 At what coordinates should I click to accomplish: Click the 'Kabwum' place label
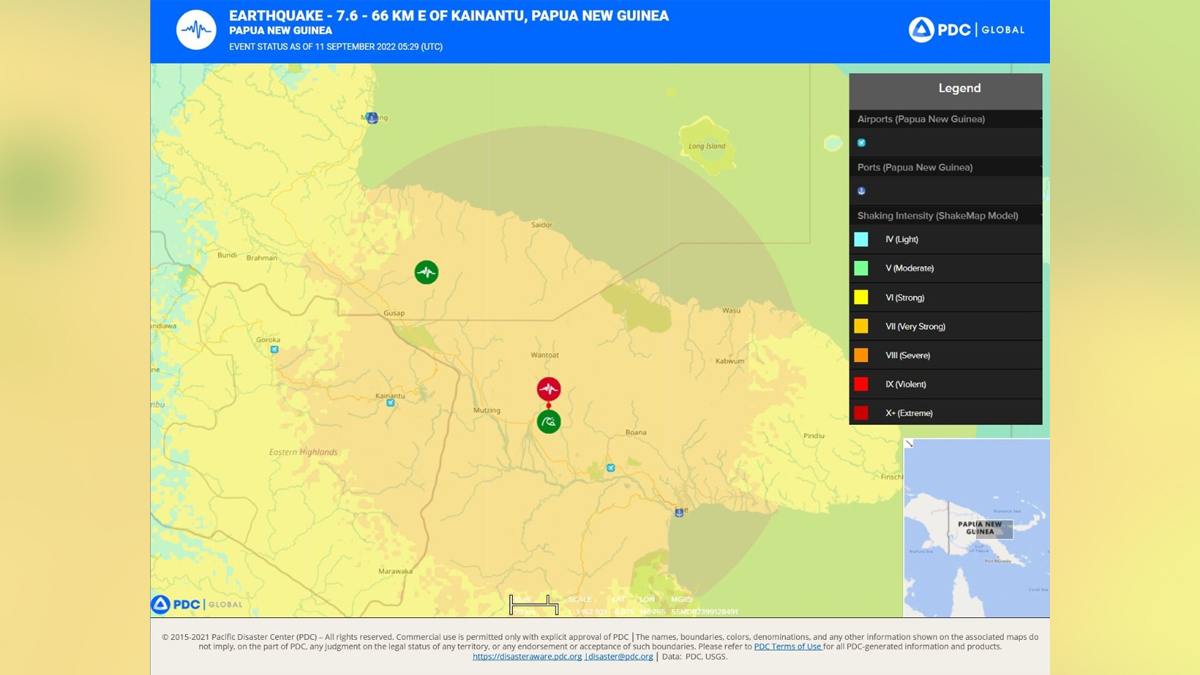click(730, 361)
